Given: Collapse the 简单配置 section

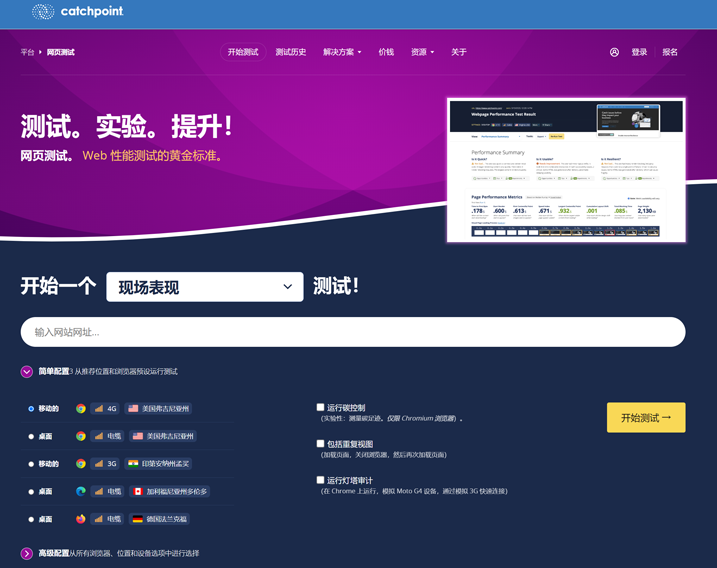Looking at the screenshot, I should pos(27,371).
